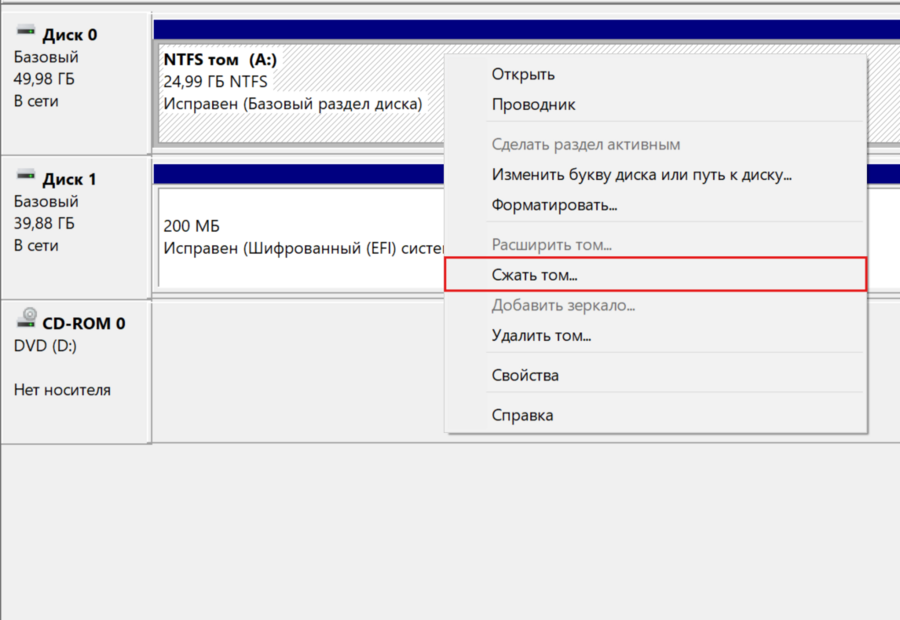Select Проводник in the context menu
The image size is (900, 620).
pyautogui.click(x=533, y=105)
